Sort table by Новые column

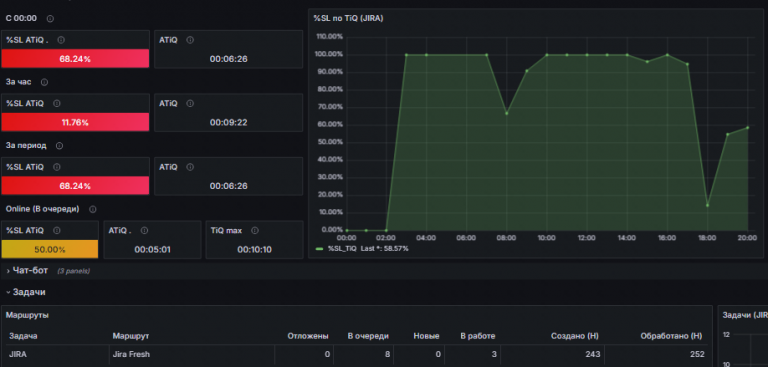pyautogui.click(x=426, y=336)
